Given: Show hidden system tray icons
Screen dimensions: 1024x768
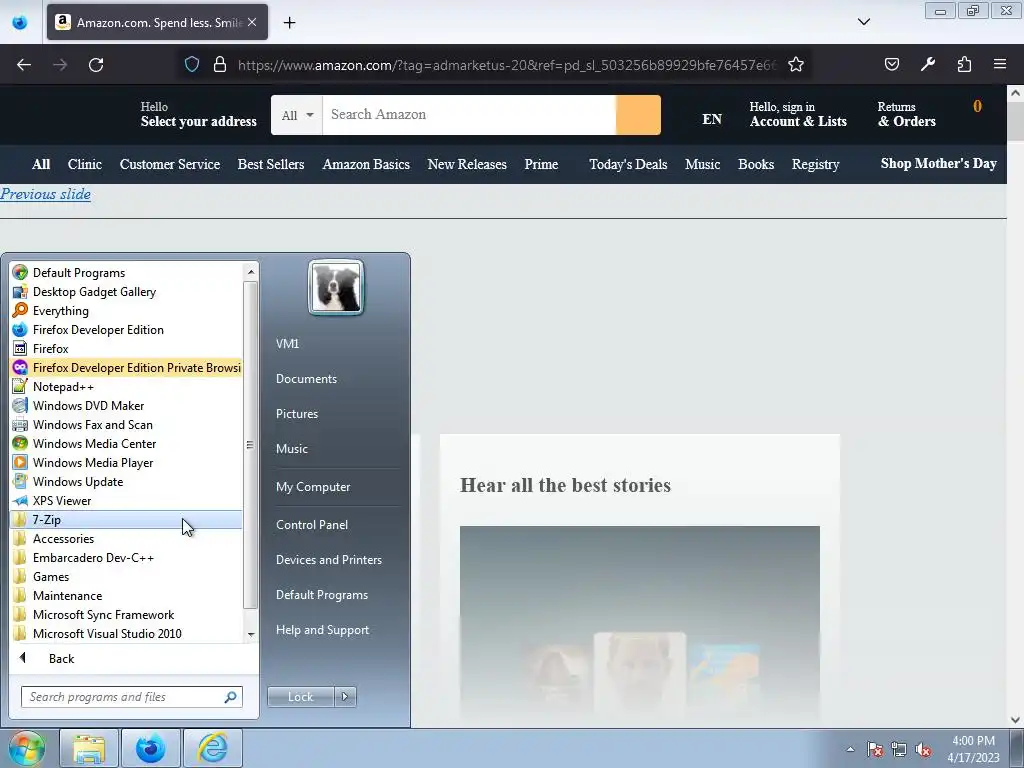Looking at the screenshot, I should (850, 749).
